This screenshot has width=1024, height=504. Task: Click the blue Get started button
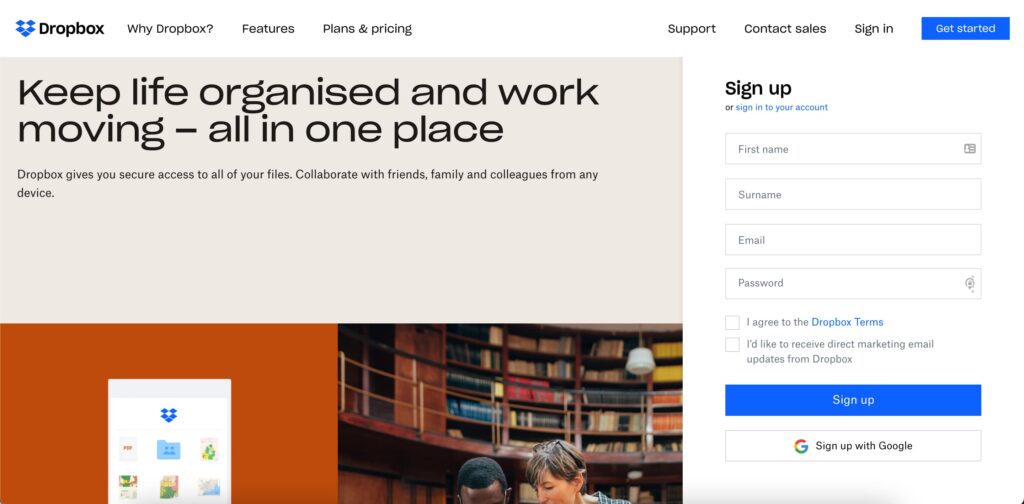click(x=965, y=29)
